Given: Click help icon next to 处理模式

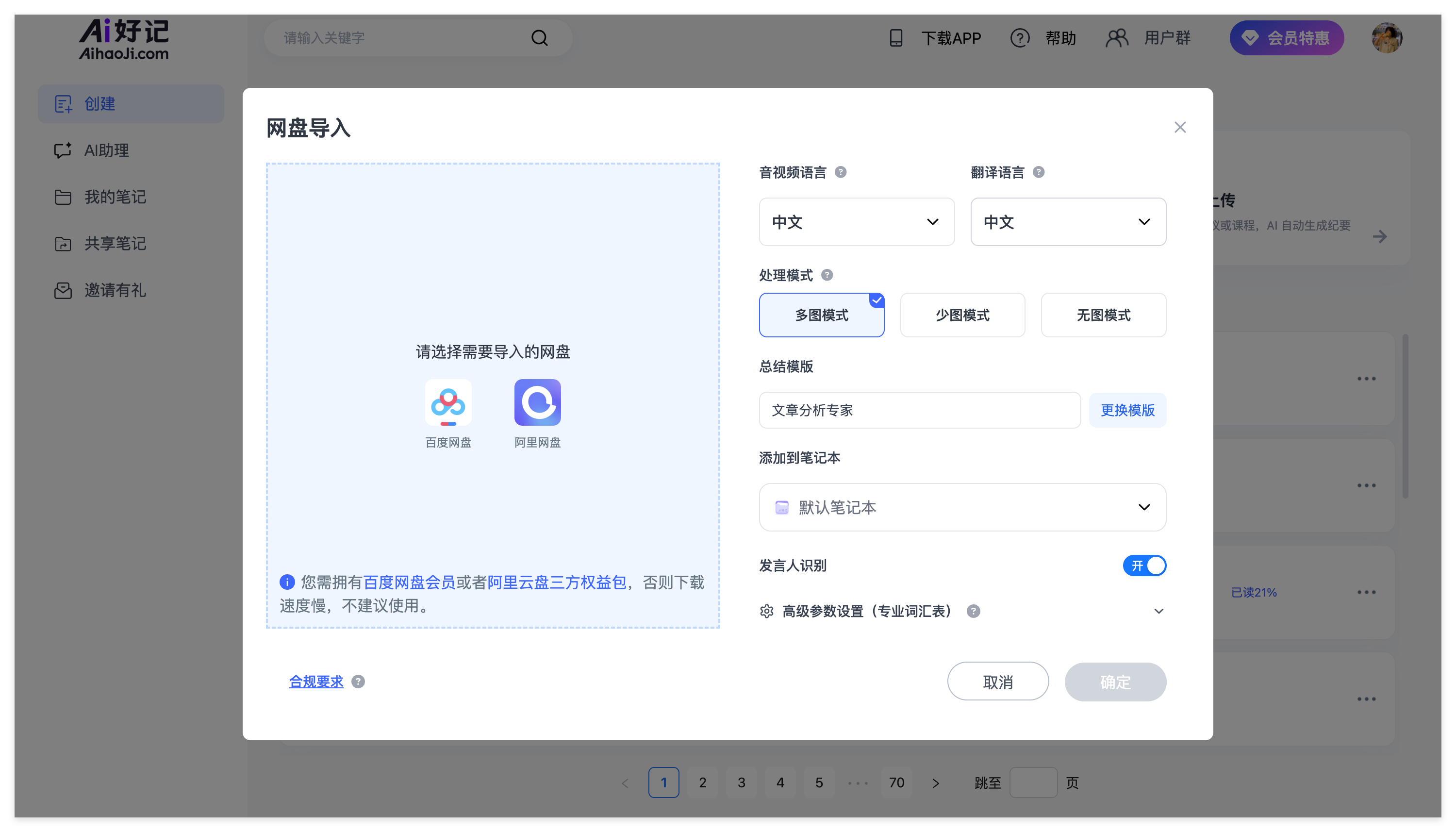Looking at the screenshot, I should tap(827, 275).
